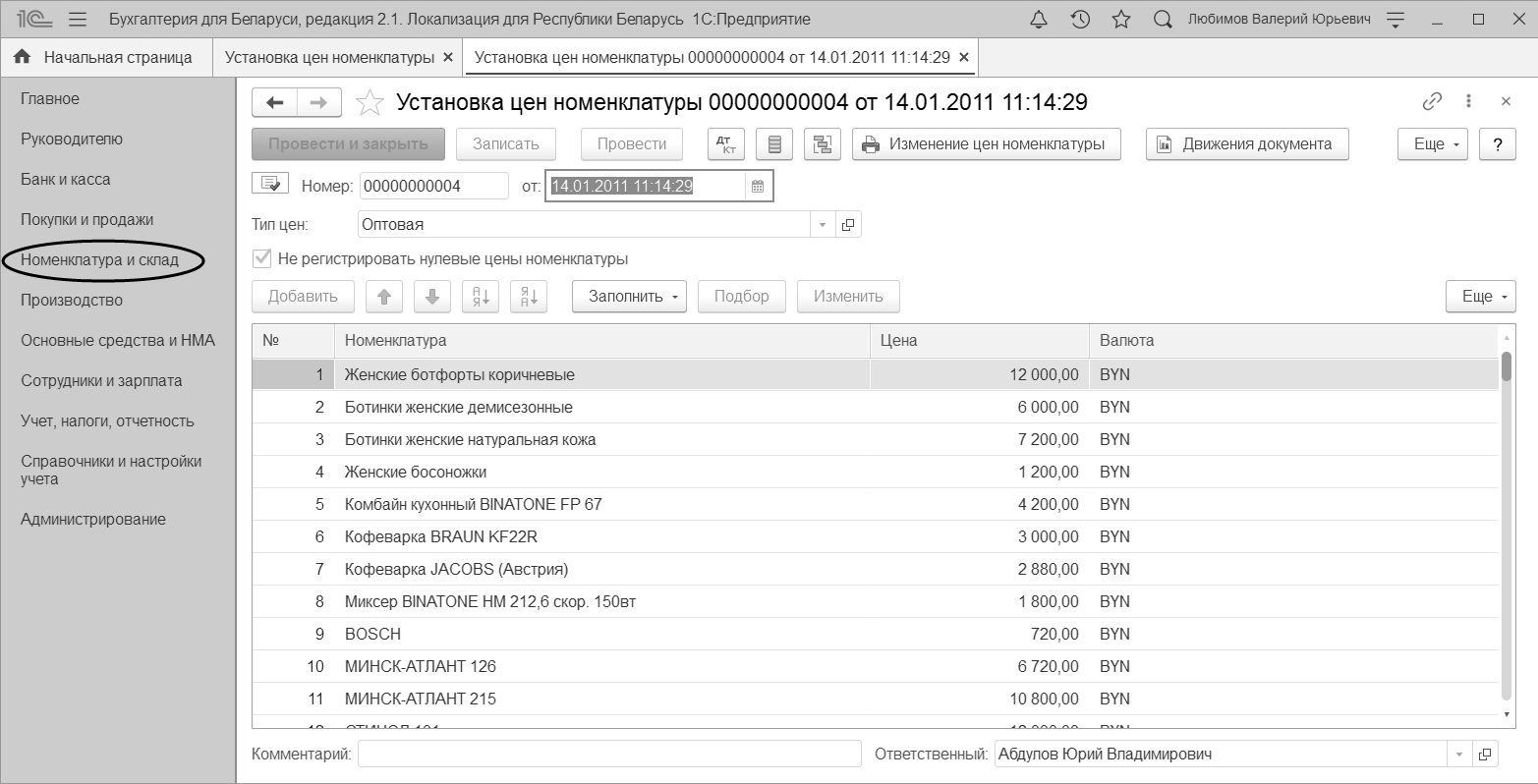Image resolution: width=1538 pixels, height=784 pixels.
Task: Click Подбор button
Action: [x=742, y=297]
